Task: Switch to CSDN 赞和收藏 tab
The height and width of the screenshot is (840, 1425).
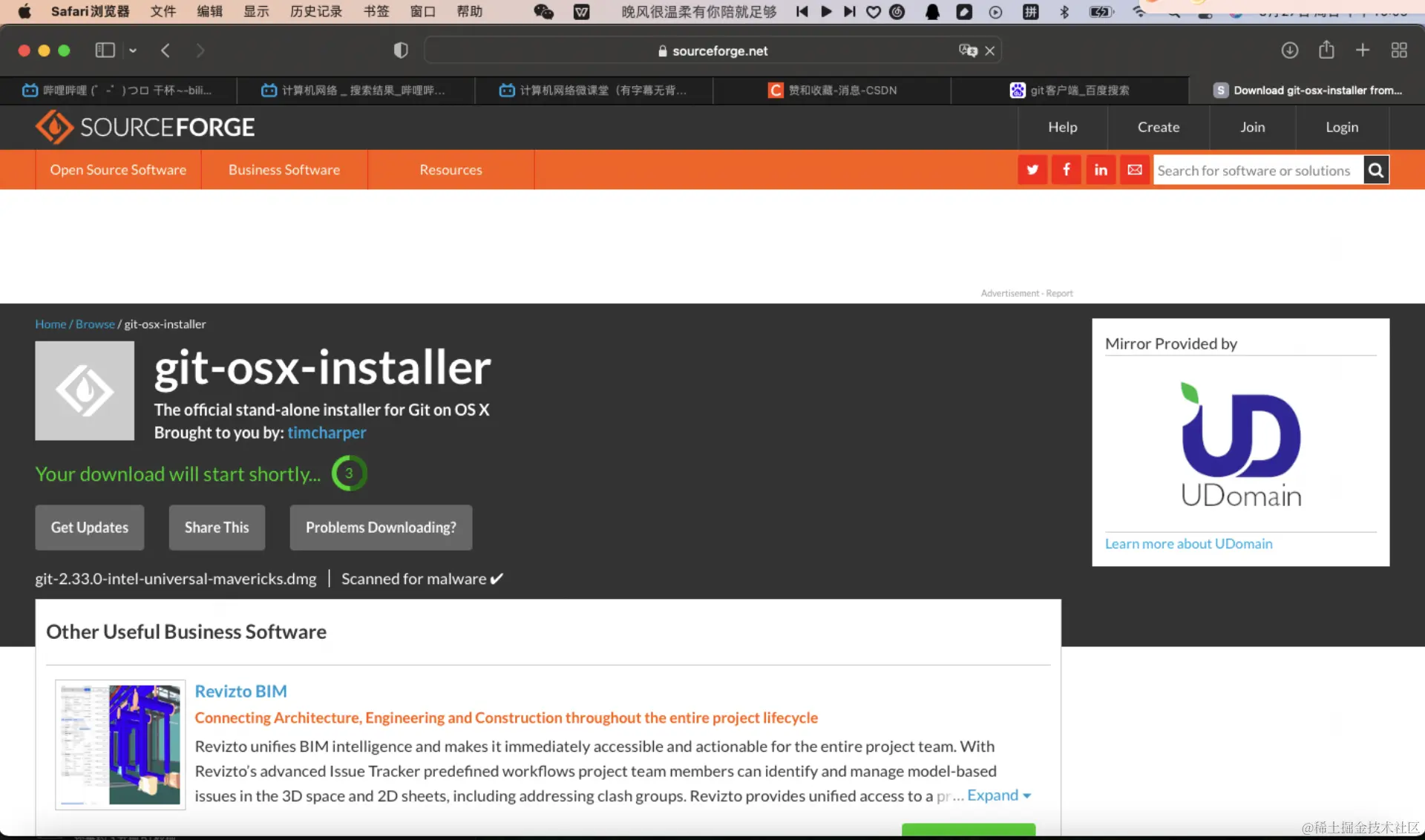Action: pos(832,91)
